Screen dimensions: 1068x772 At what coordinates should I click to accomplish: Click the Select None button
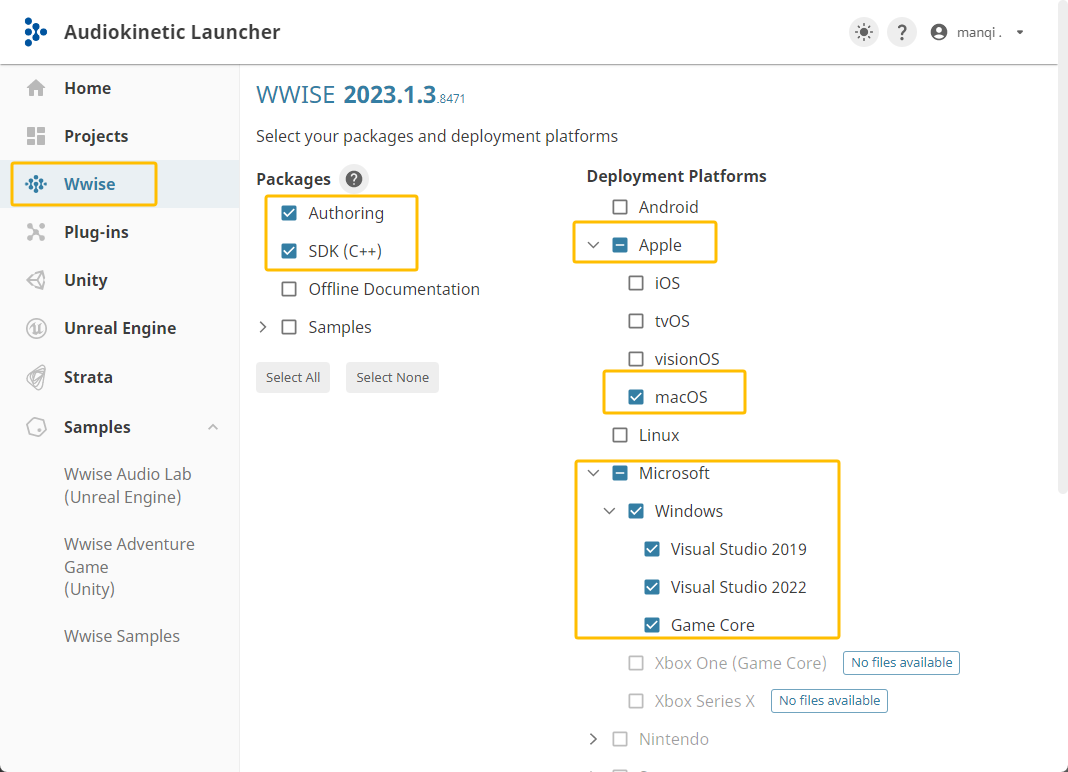[x=392, y=377]
